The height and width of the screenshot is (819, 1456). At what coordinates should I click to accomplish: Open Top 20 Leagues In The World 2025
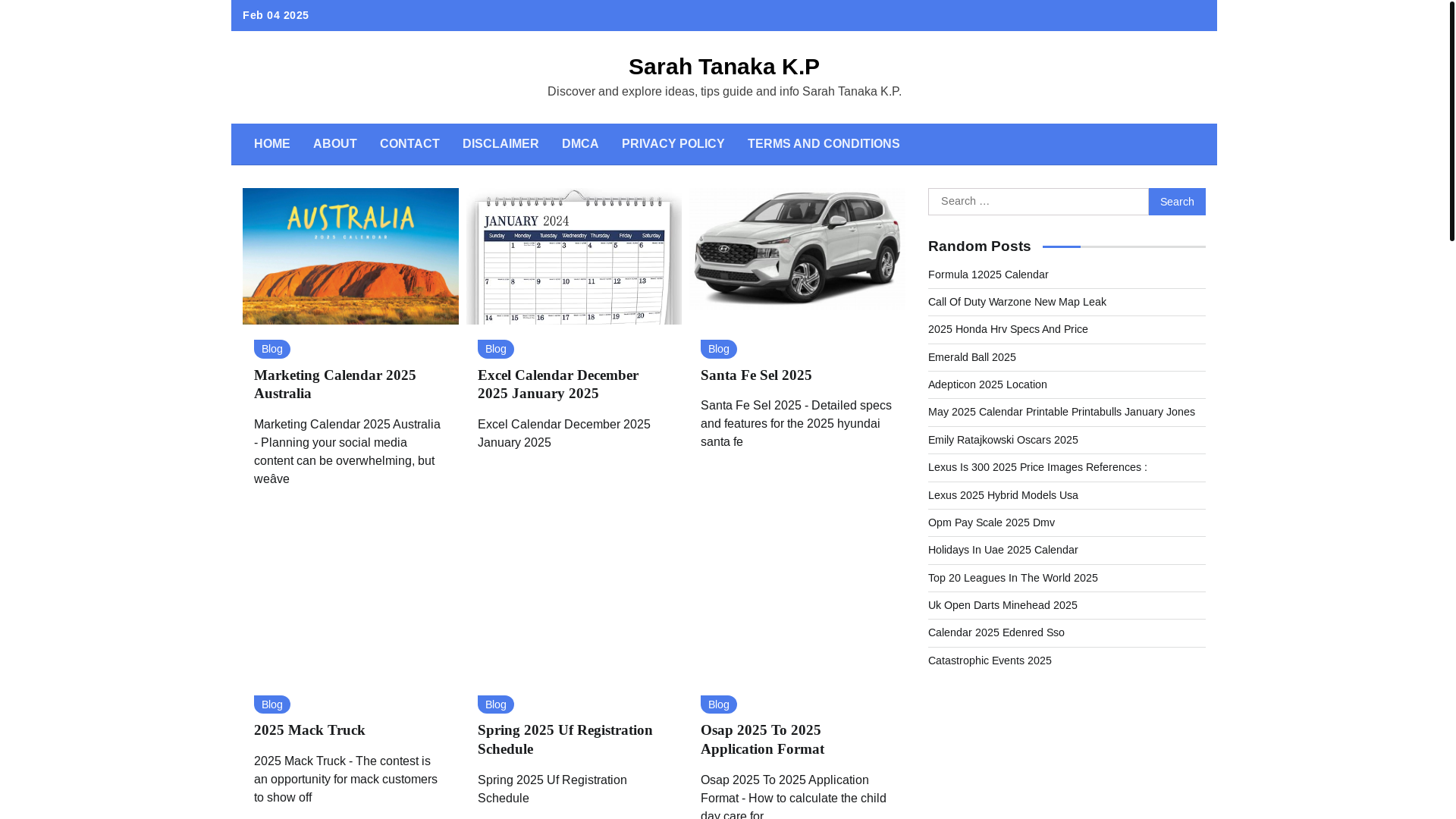pos(1013,578)
